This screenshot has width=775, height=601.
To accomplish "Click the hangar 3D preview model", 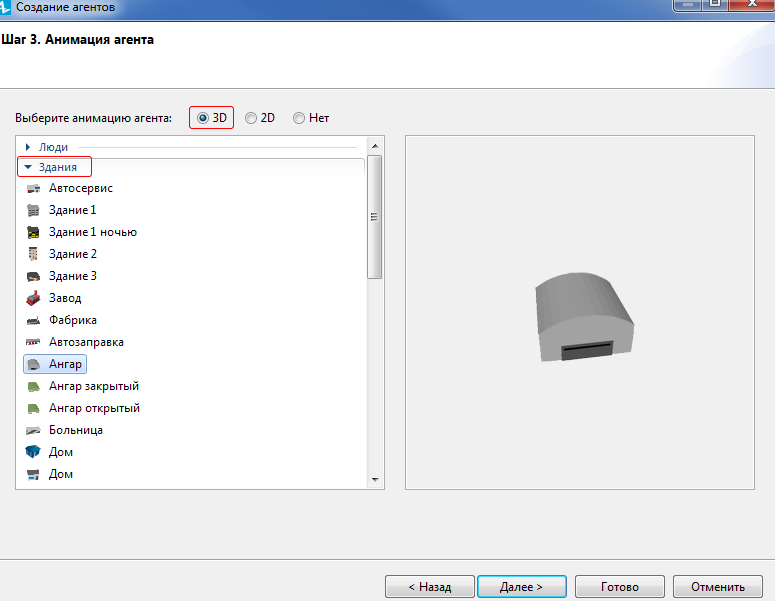I will (x=585, y=318).
